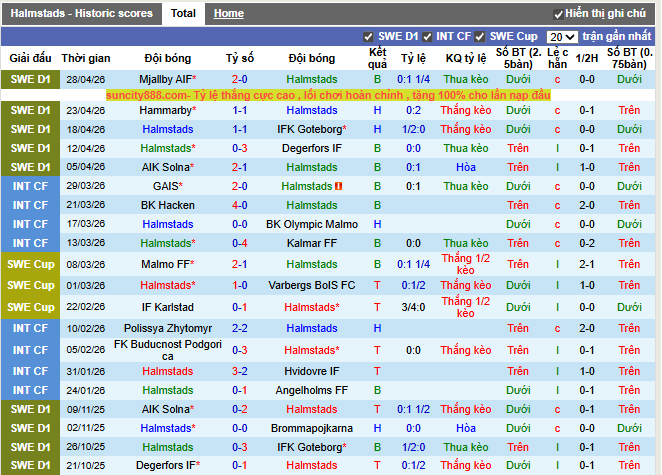Open IF Karlstad team link
Image resolution: width=662 pixels, height=475 pixels.
pos(168,307)
